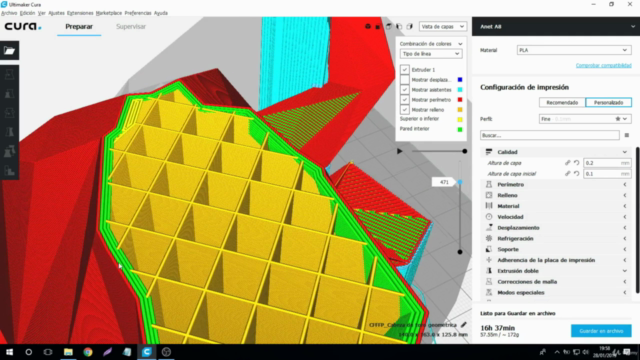This screenshot has height=360, width=640.
Task: Click Comprobar compatibilidad link
Action: 603,65
